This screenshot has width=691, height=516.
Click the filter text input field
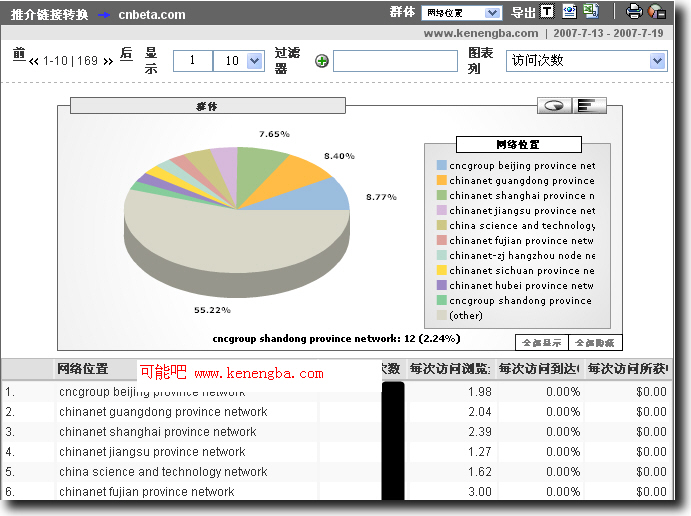[x=395, y=61]
